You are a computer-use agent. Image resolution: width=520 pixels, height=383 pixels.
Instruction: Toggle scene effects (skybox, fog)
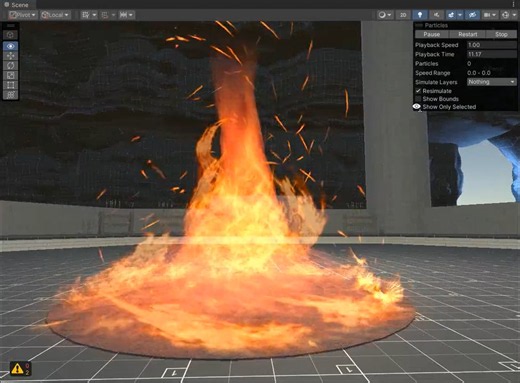(451, 15)
